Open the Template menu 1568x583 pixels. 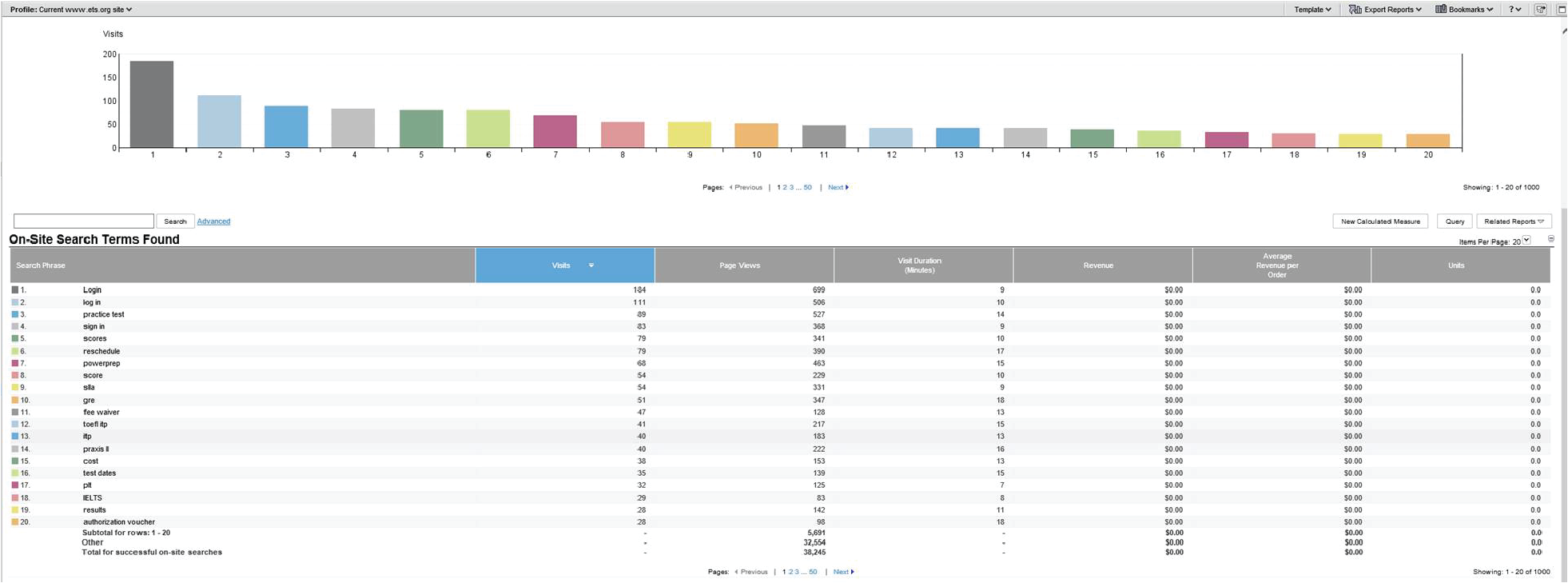pyautogui.click(x=1312, y=10)
